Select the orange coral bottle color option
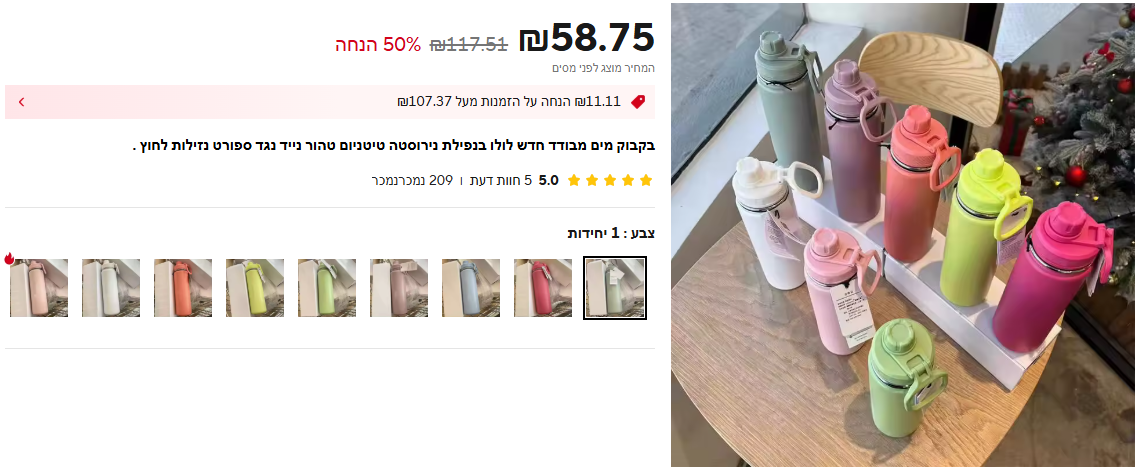1141x468 pixels. pyautogui.click(x=183, y=287)
